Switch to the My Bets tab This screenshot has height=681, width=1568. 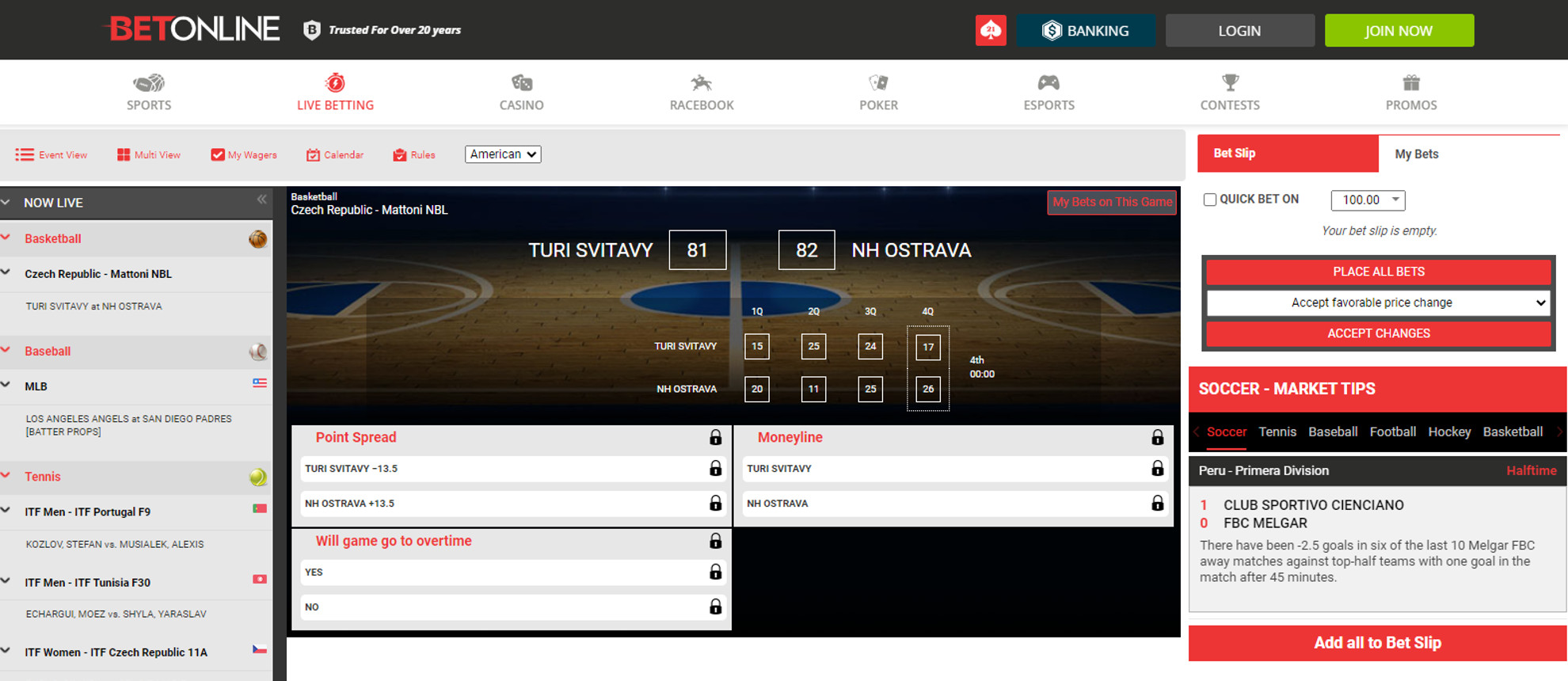(1416, 154)
